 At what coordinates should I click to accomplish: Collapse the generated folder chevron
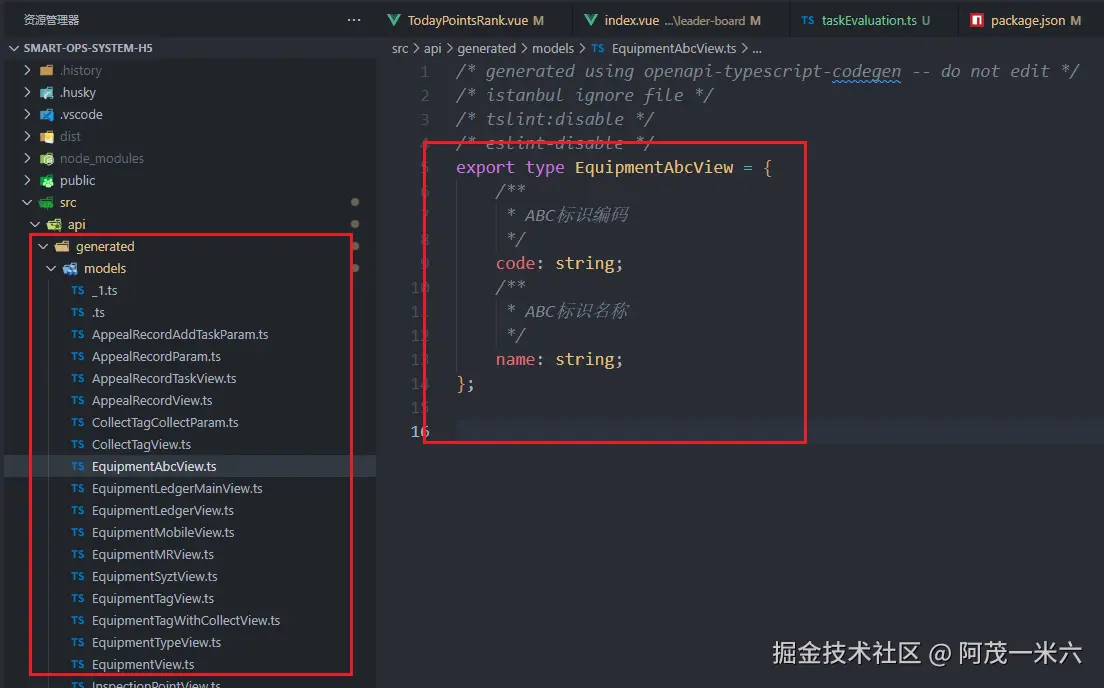point(43,246)
